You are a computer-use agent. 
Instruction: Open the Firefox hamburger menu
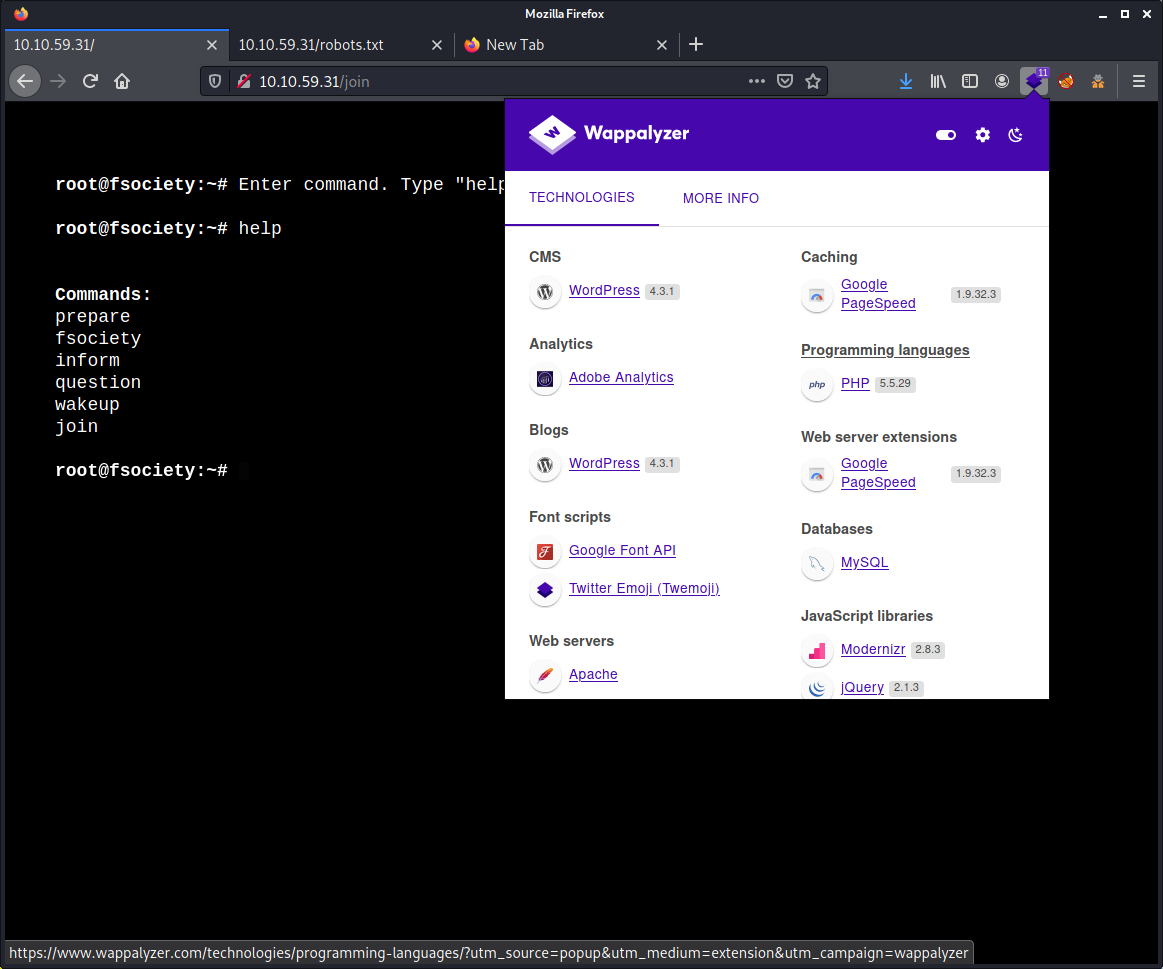point(1139,82)
